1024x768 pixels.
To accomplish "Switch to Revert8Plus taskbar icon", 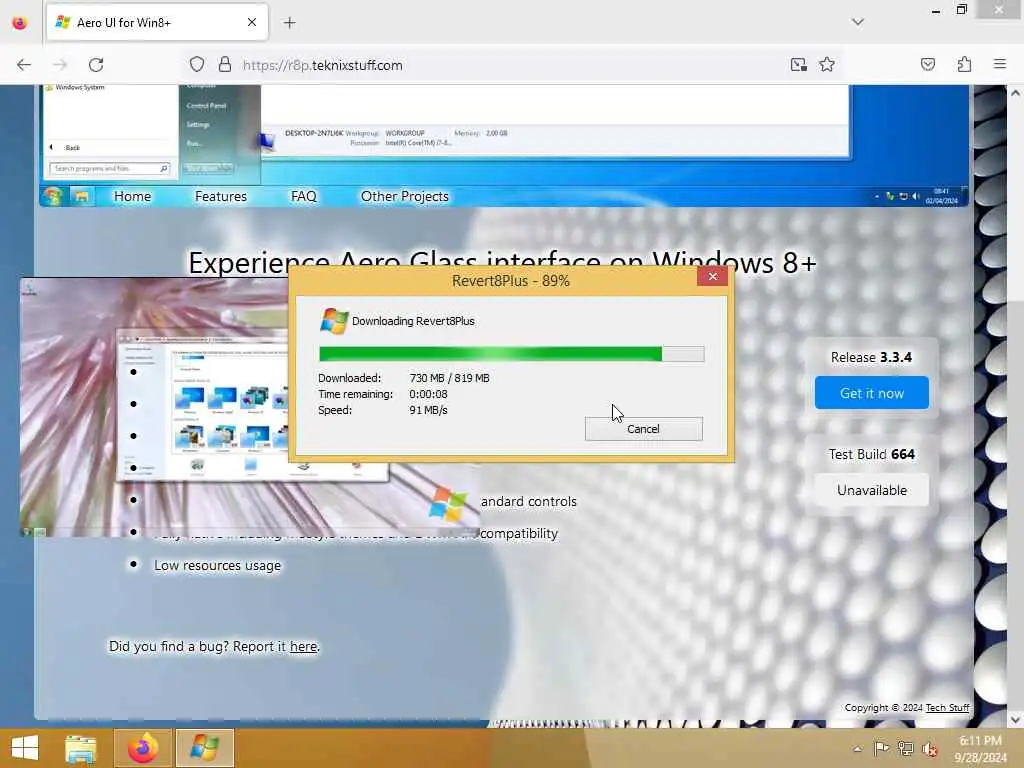I will [204, 748].
